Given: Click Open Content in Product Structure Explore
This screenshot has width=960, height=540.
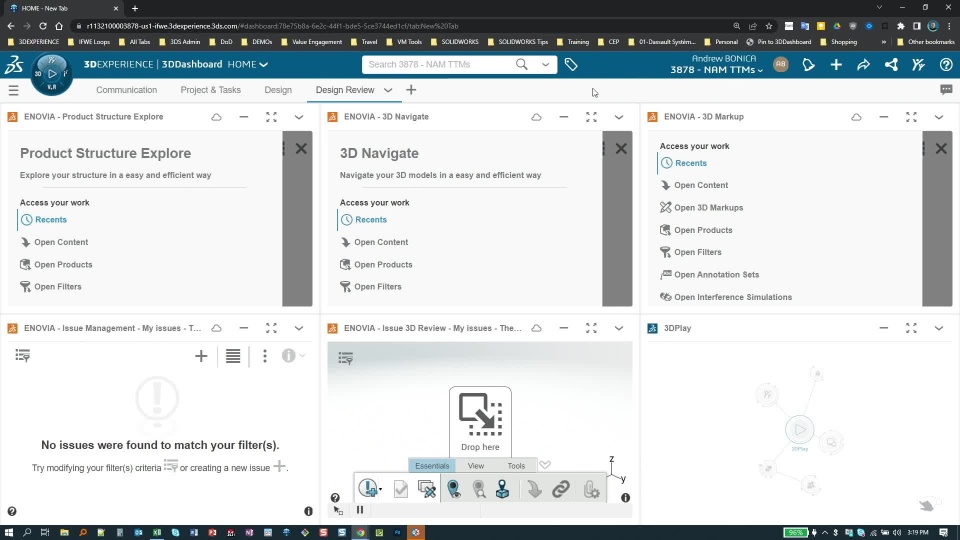Looking at the screenshot, I should tap(54, 242).
